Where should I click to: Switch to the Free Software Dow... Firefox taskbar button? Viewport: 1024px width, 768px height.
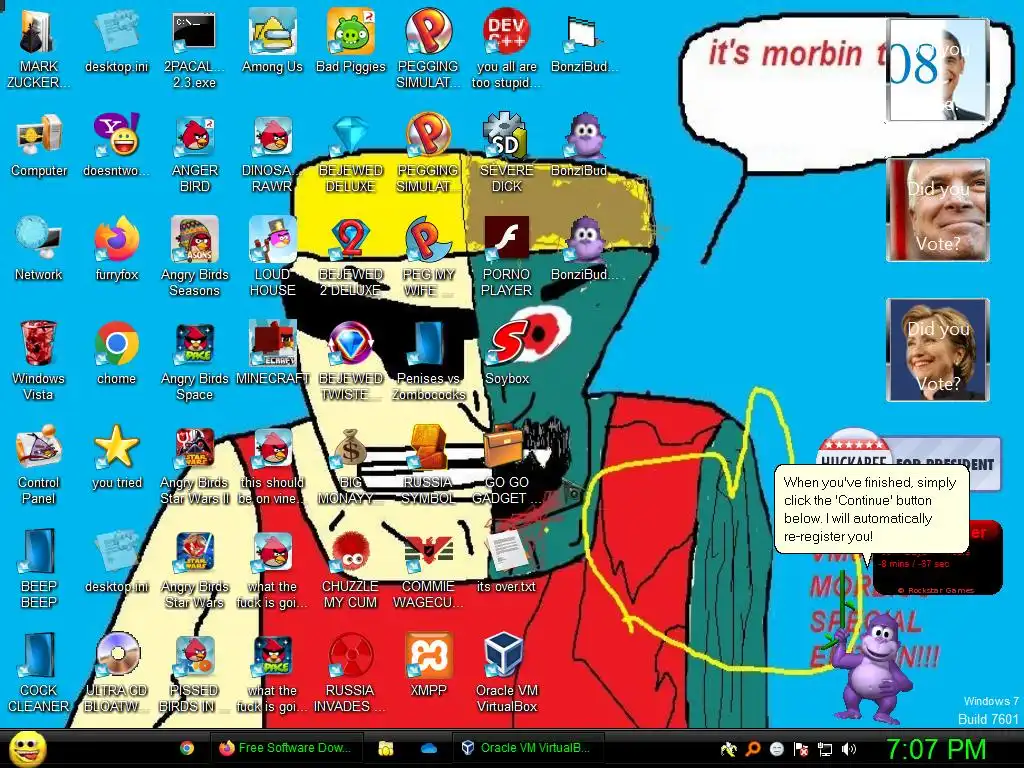285,748
